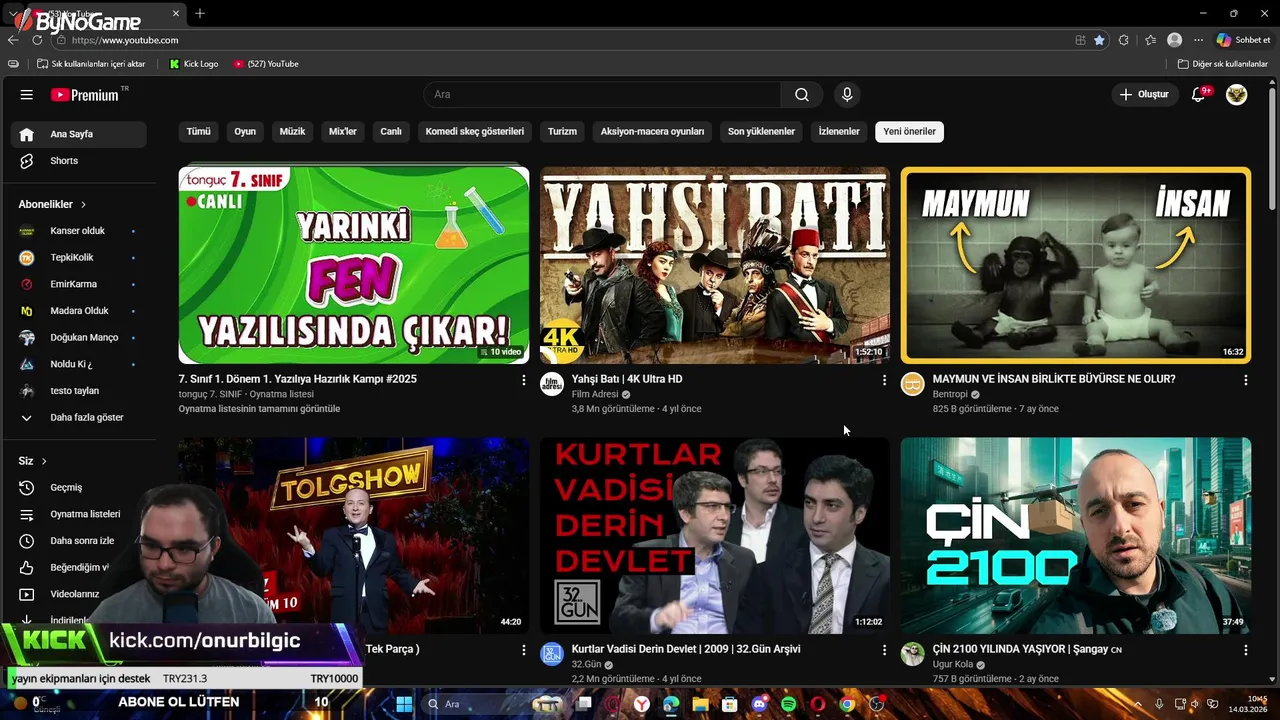Viewport: 1280px width, 720px height.
Task: Click the YouTube search Ara field
Action: point(602,95)
